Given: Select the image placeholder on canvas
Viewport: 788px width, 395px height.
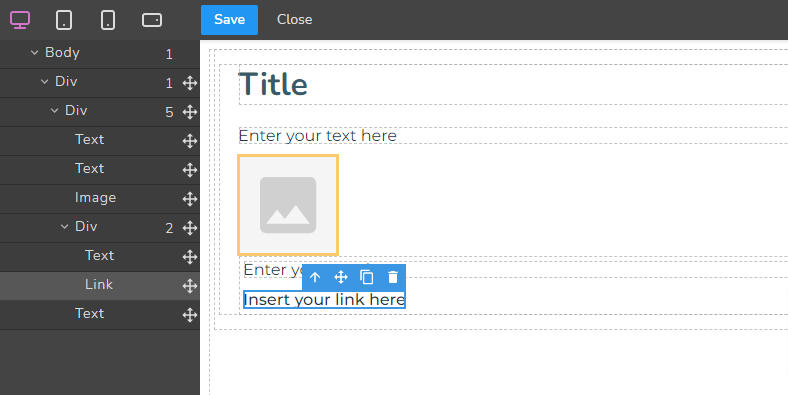Looking at the screenshot, I should [x=288, y=205].
